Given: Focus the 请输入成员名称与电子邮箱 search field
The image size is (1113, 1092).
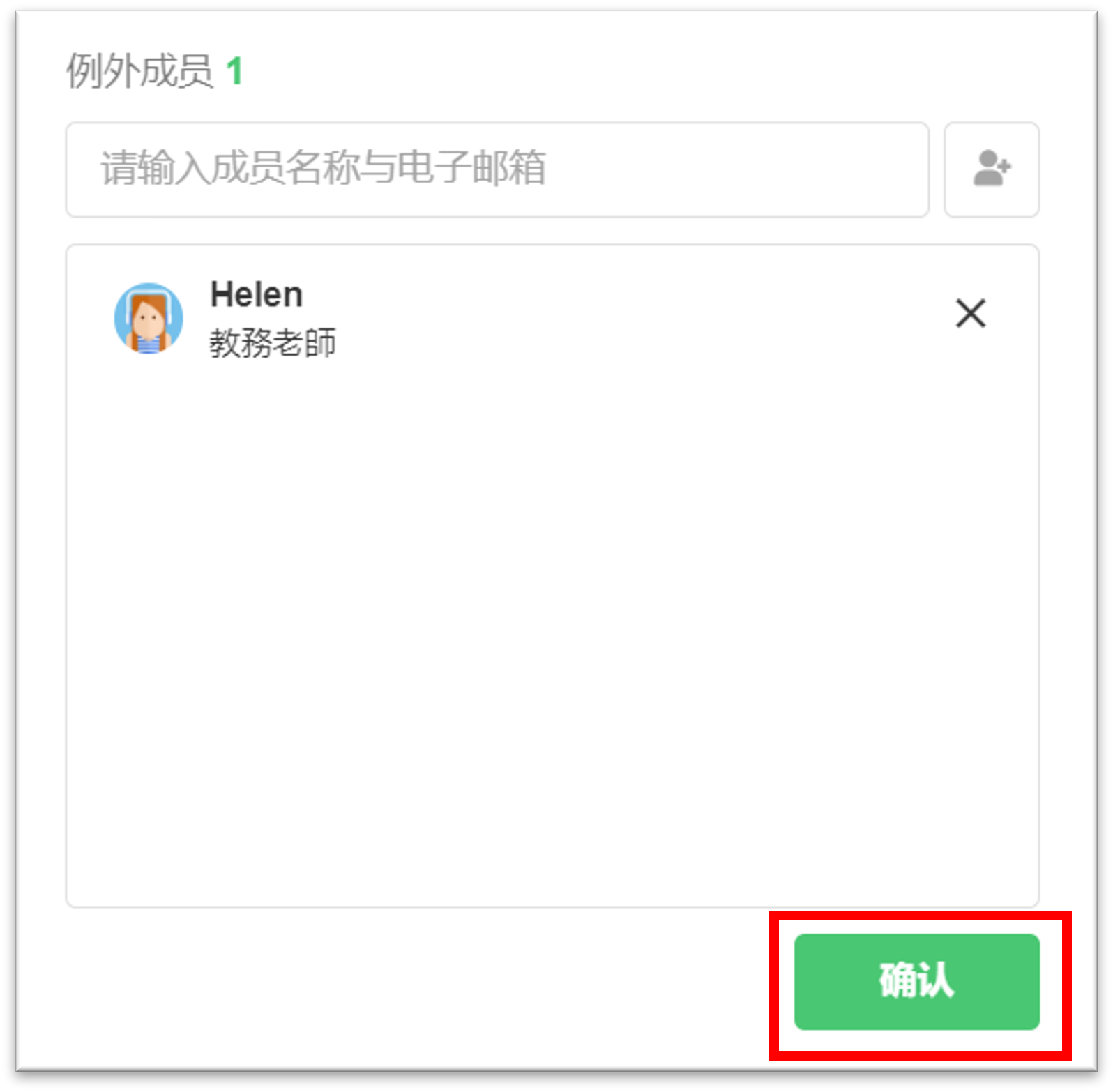Looking at the screenshot, I should click(x=497, y=169).
